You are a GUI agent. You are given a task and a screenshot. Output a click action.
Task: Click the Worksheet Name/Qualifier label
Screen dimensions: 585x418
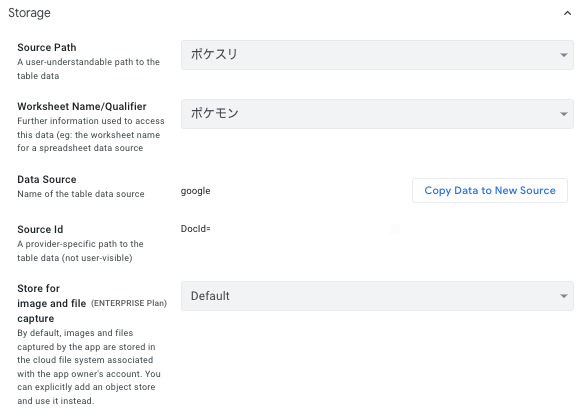click(82, 106)
